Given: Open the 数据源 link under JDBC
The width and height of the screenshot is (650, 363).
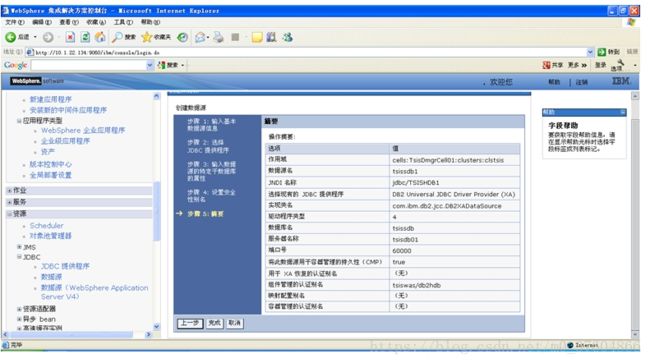Looking at the screenshot, I should 51,277.
